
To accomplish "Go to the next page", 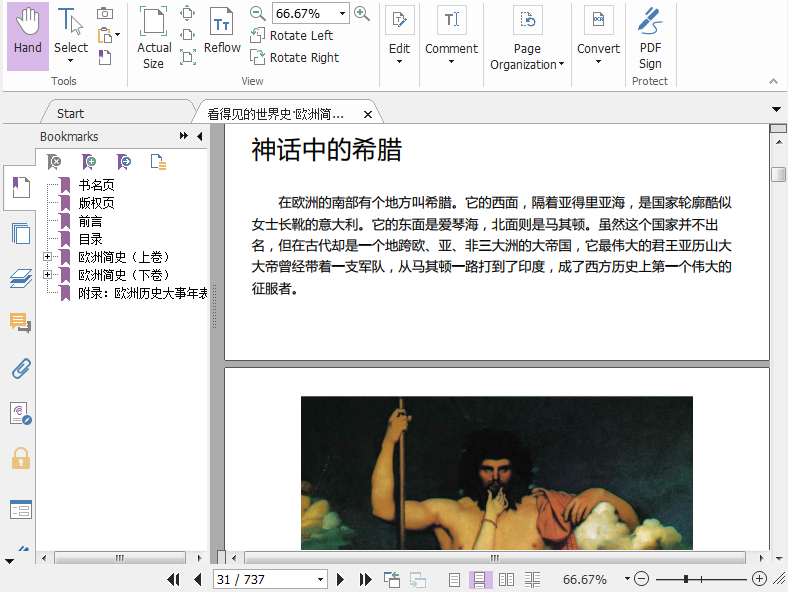I will (341, 579).
